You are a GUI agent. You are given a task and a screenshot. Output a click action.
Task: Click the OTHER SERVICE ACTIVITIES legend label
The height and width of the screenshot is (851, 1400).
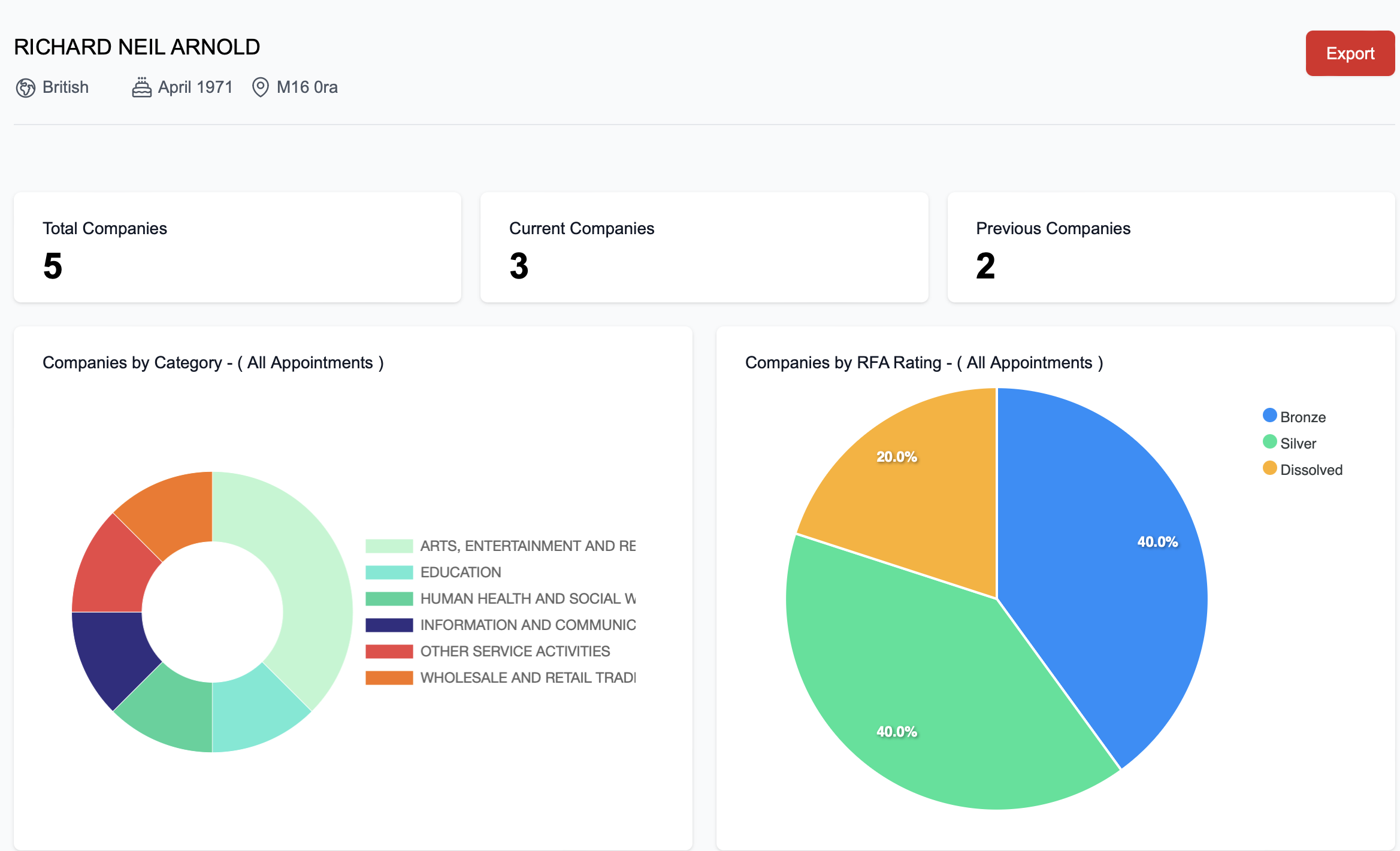(x=515, y=652)
